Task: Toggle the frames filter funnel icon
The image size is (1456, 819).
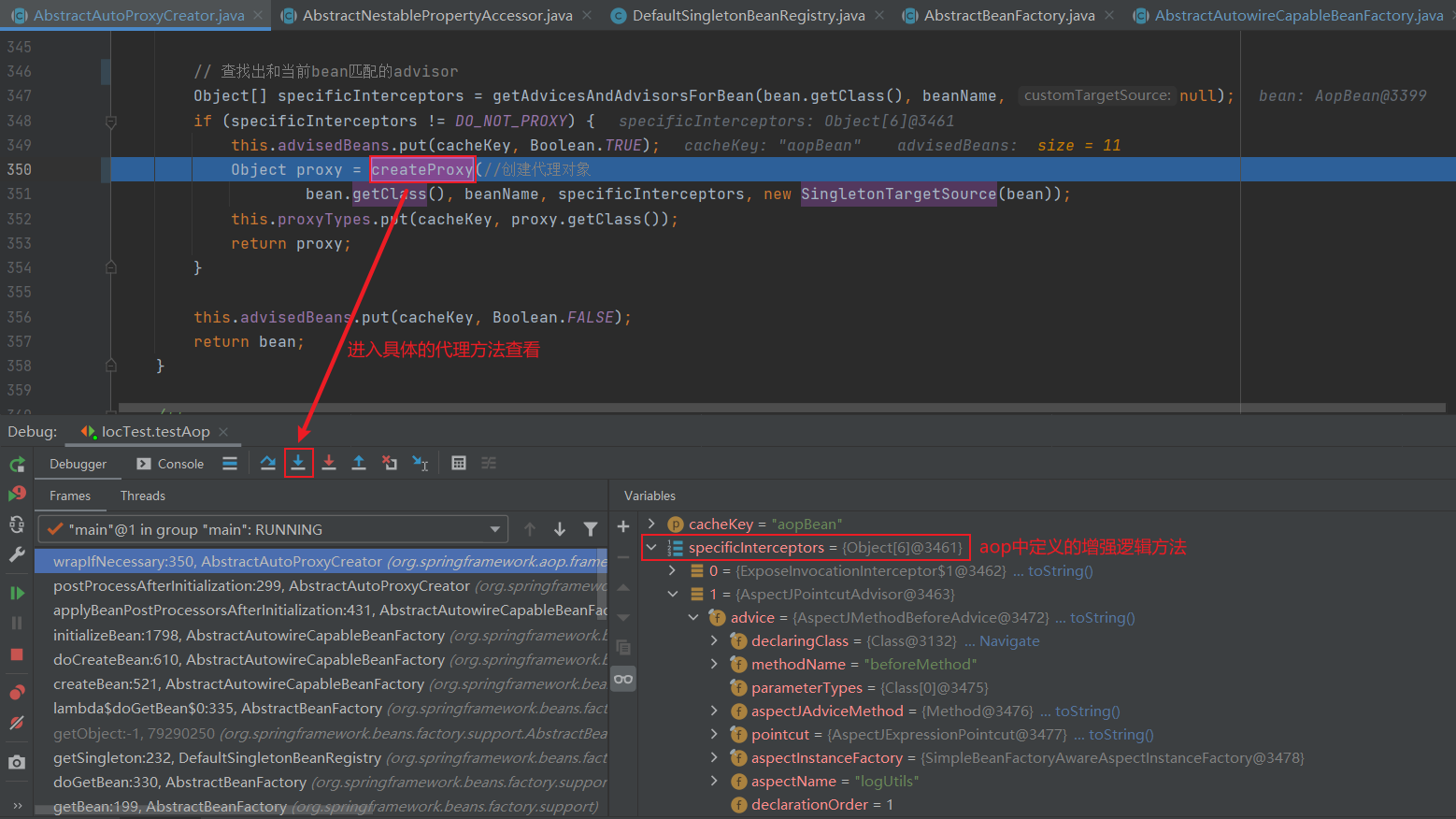Action: click(591, 529)
